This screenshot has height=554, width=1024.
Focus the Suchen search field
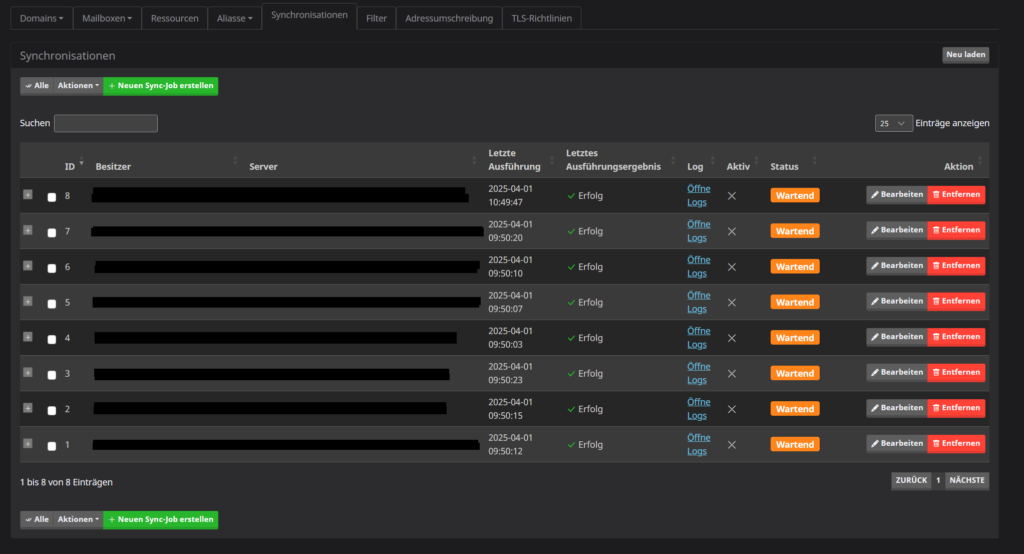pyautogui.click(x=106, y=123)
